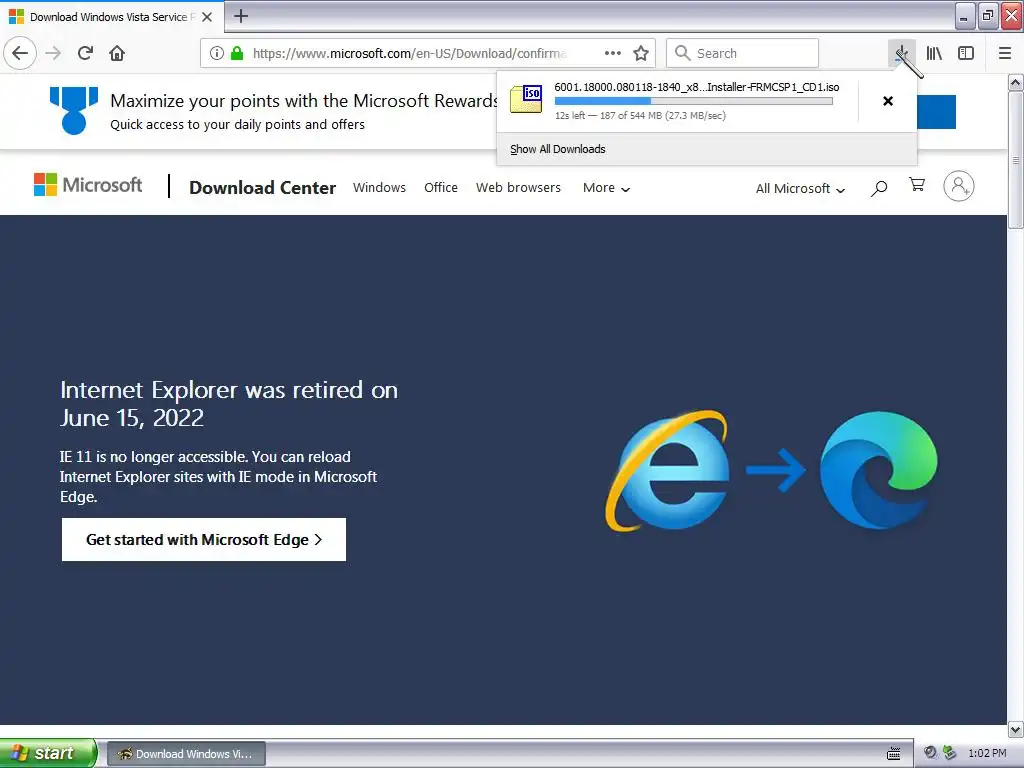Screen dimensions: 1024x768
Task: Open the shopping cart
Action: [x=917, y=185]
